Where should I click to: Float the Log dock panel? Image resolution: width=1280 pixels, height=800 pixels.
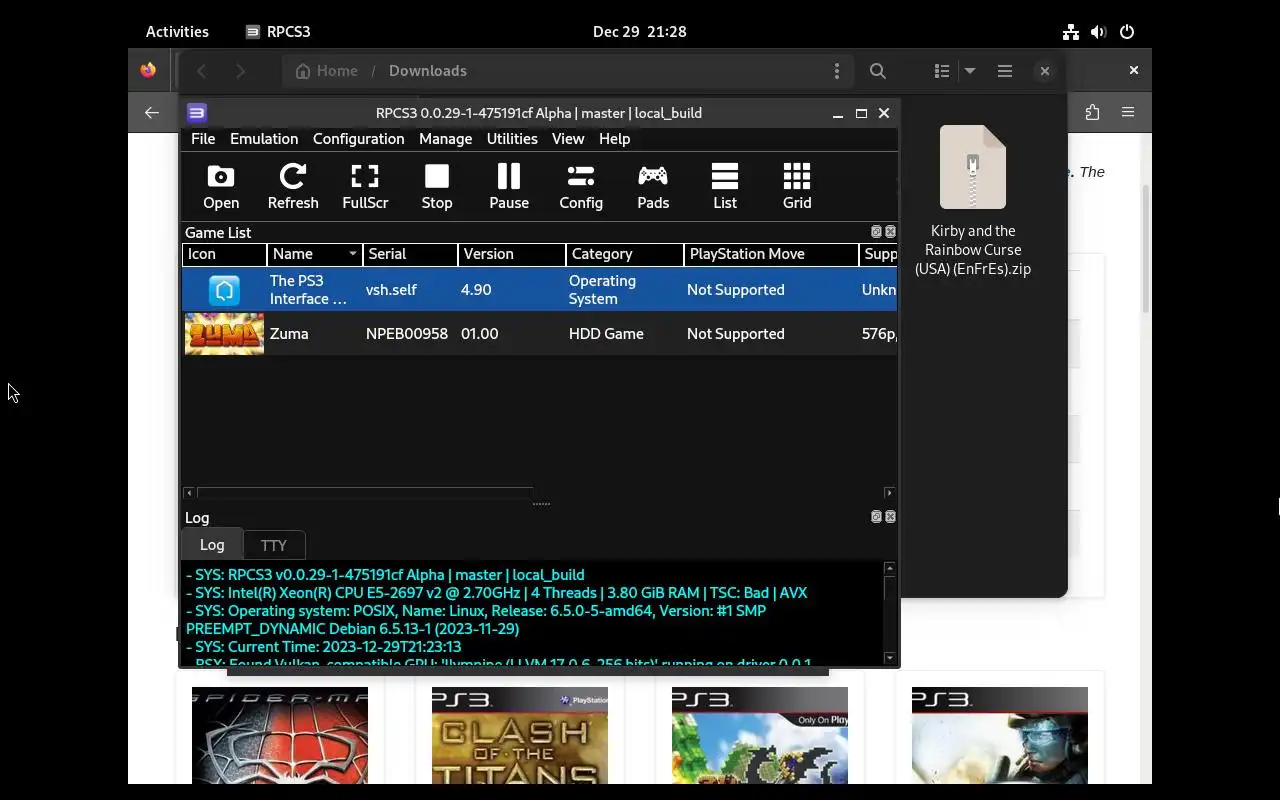876,517
